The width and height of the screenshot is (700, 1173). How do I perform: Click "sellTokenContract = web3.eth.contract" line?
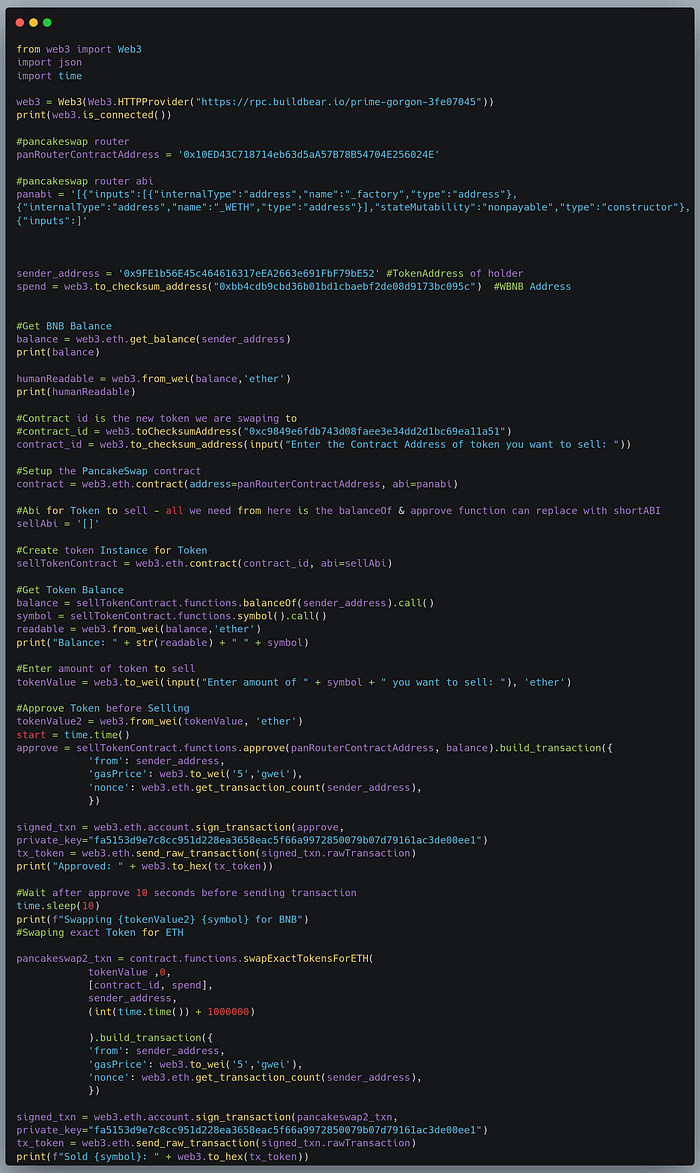[204, 564]
